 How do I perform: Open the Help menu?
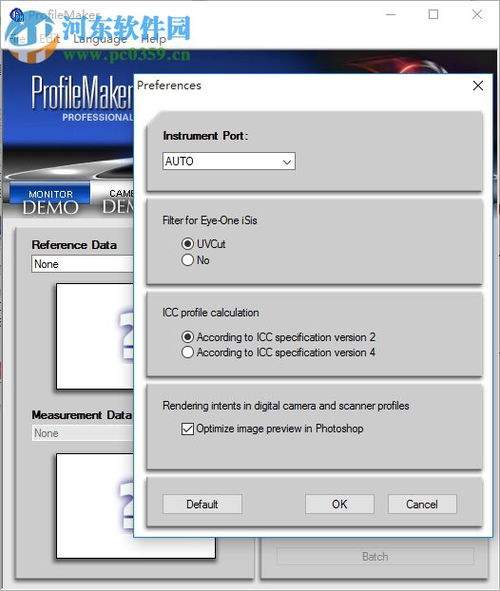click(x=153, y=39)
